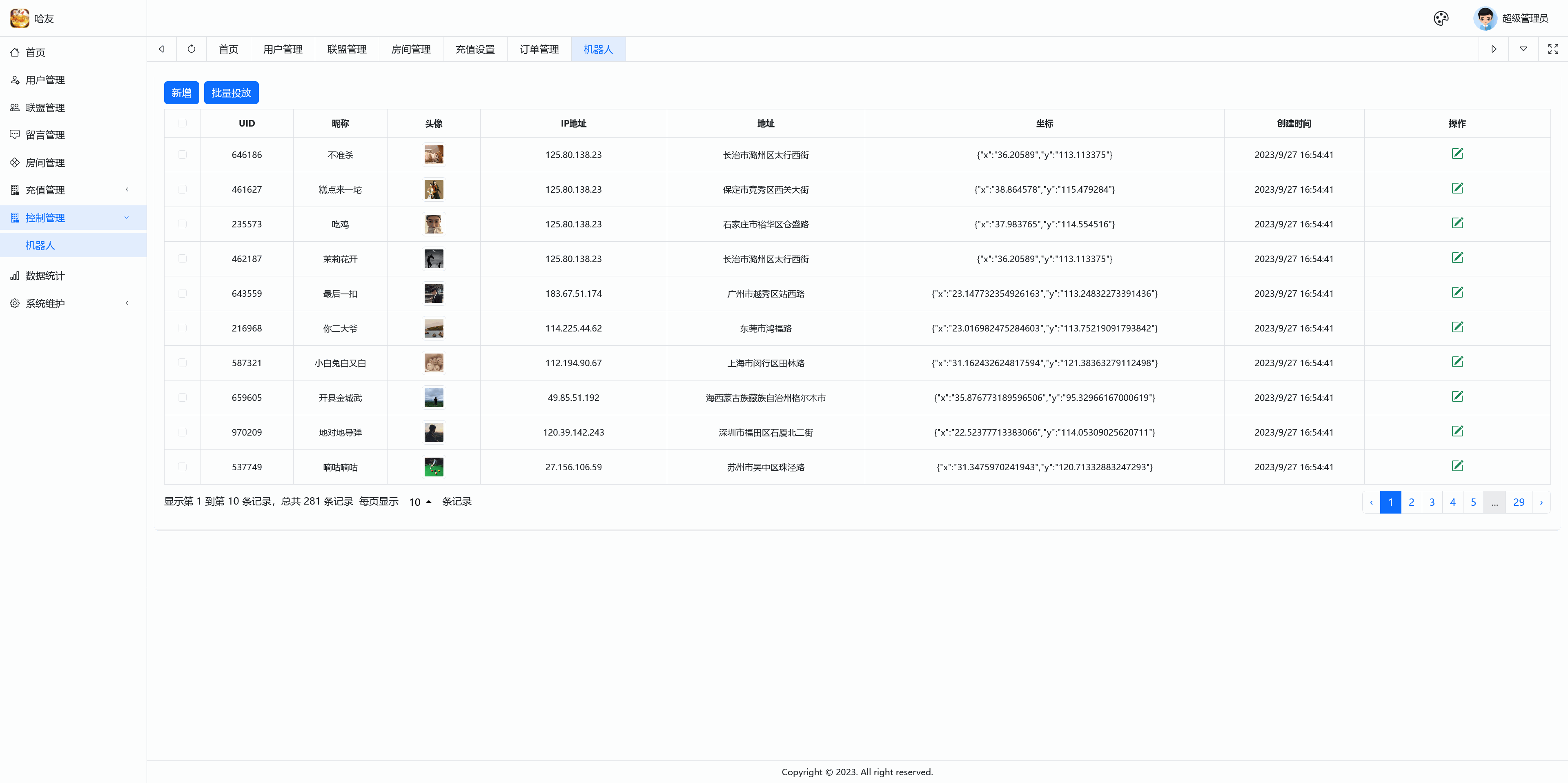Click the edit icon for robot 苏州市吴中区珠泾路

tap(1457, 466)
